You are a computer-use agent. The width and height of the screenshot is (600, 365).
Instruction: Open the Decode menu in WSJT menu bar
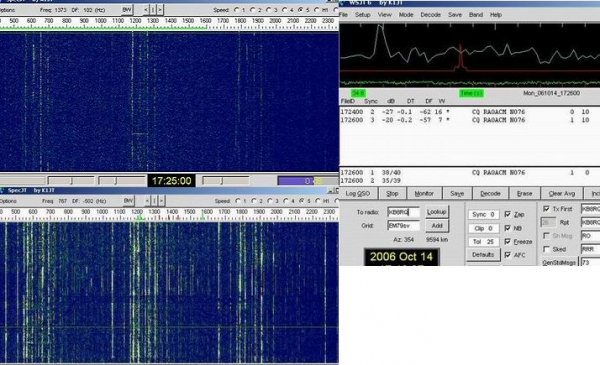tap(430, 15)
